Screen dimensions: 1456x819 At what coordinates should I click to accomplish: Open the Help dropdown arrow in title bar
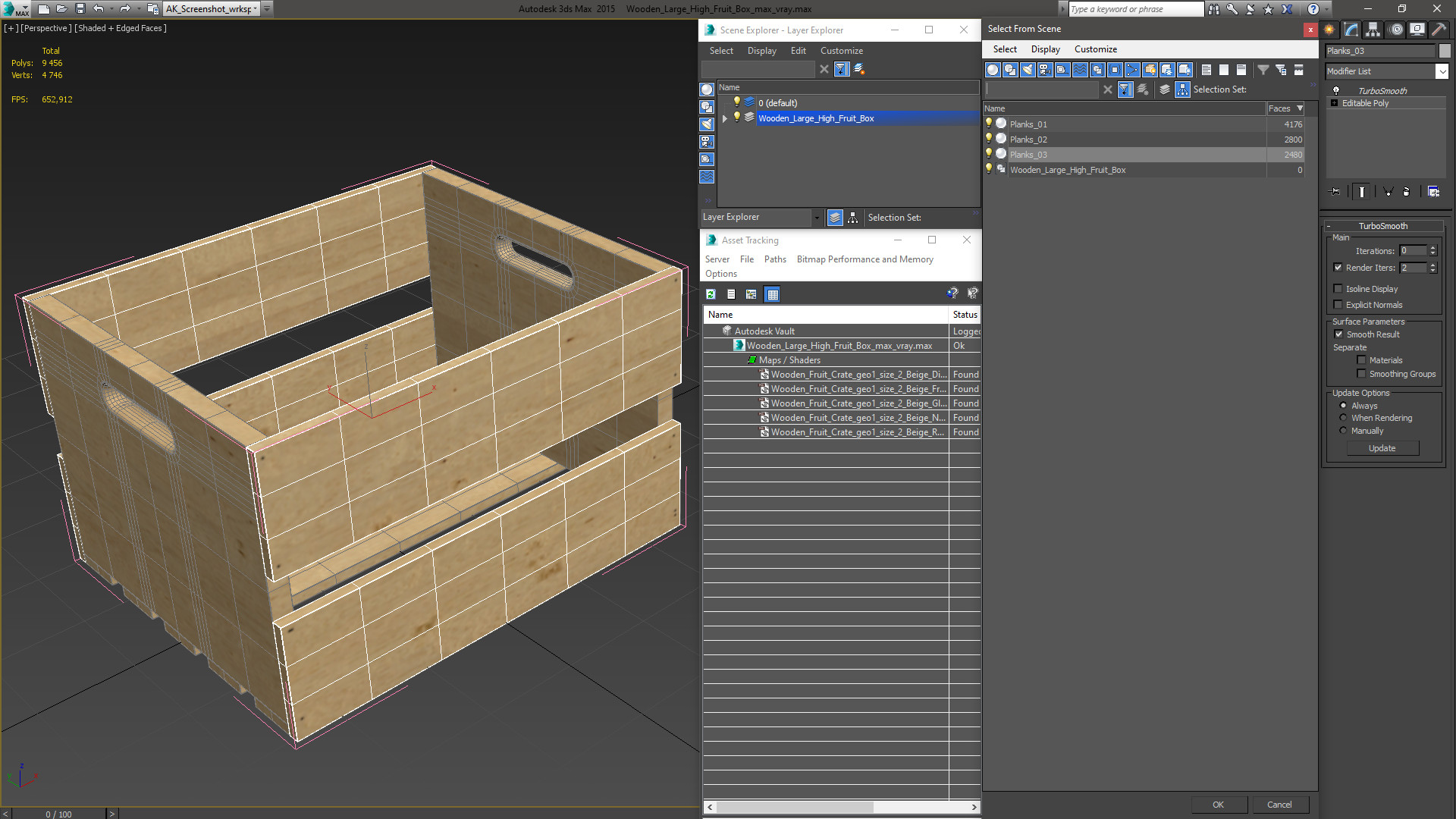coord(1326,9)
